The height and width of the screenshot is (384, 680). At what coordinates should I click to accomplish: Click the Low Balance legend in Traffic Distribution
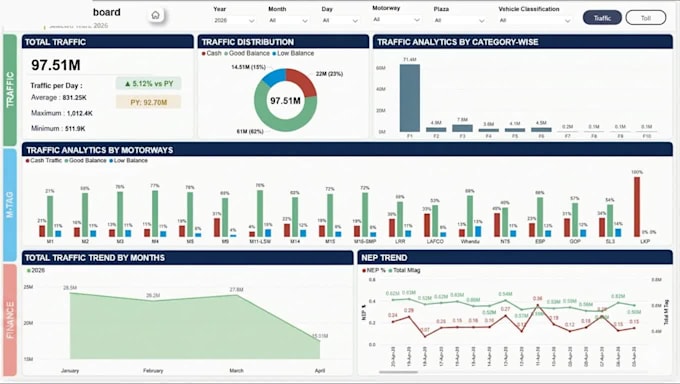pyautogui.click(x=293, y=53)
